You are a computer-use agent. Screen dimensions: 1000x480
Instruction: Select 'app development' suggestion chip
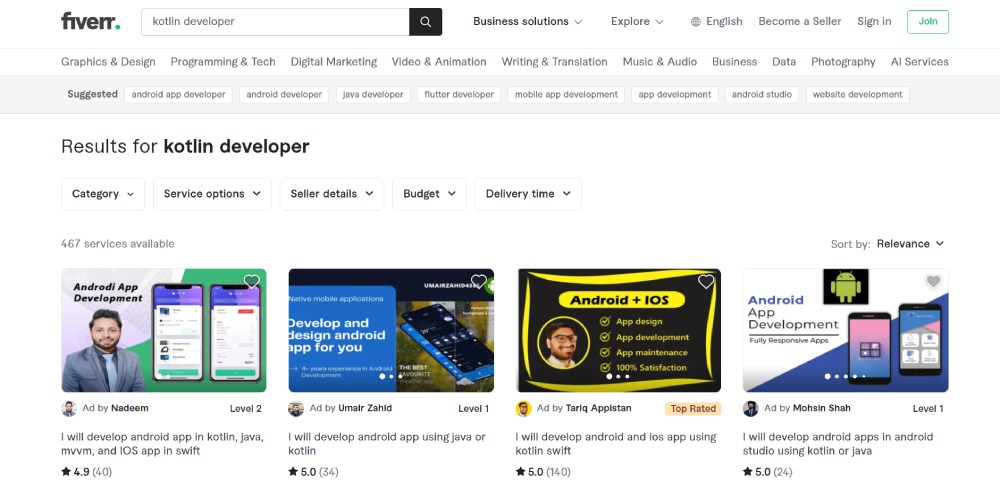tap(675, 94)
